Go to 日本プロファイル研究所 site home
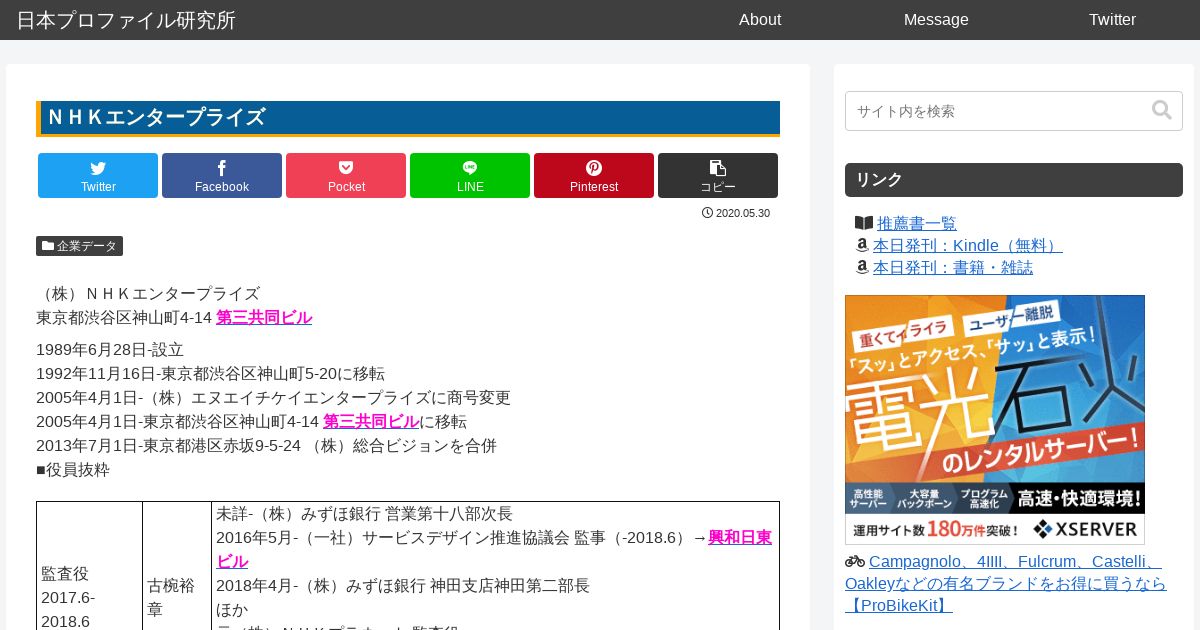1200x630 pixels. 126,20
